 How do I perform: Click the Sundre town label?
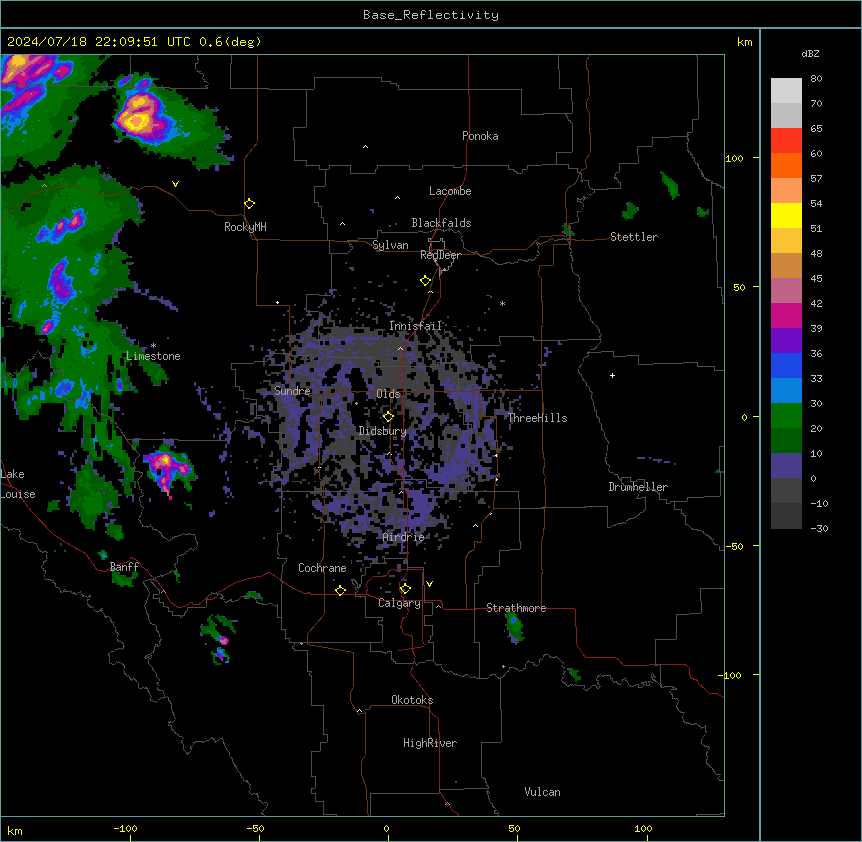(x=292, y=391)
